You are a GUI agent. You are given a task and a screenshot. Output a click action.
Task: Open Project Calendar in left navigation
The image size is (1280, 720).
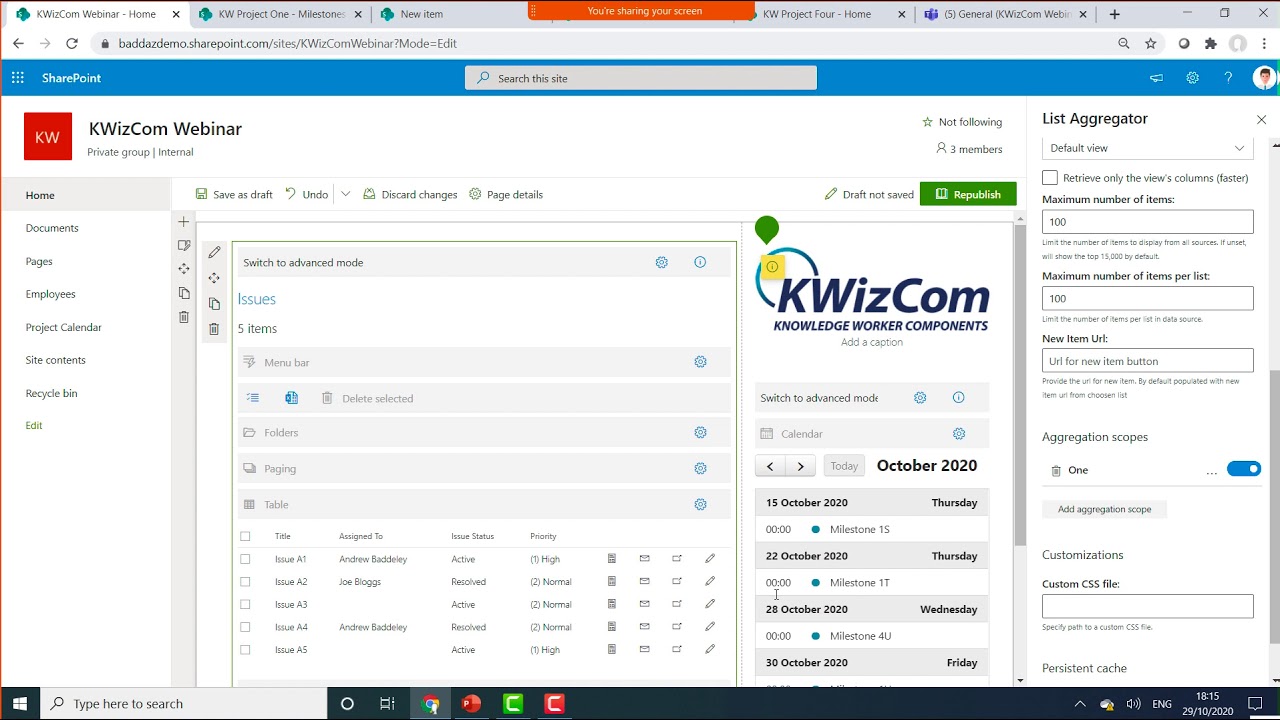64,327
